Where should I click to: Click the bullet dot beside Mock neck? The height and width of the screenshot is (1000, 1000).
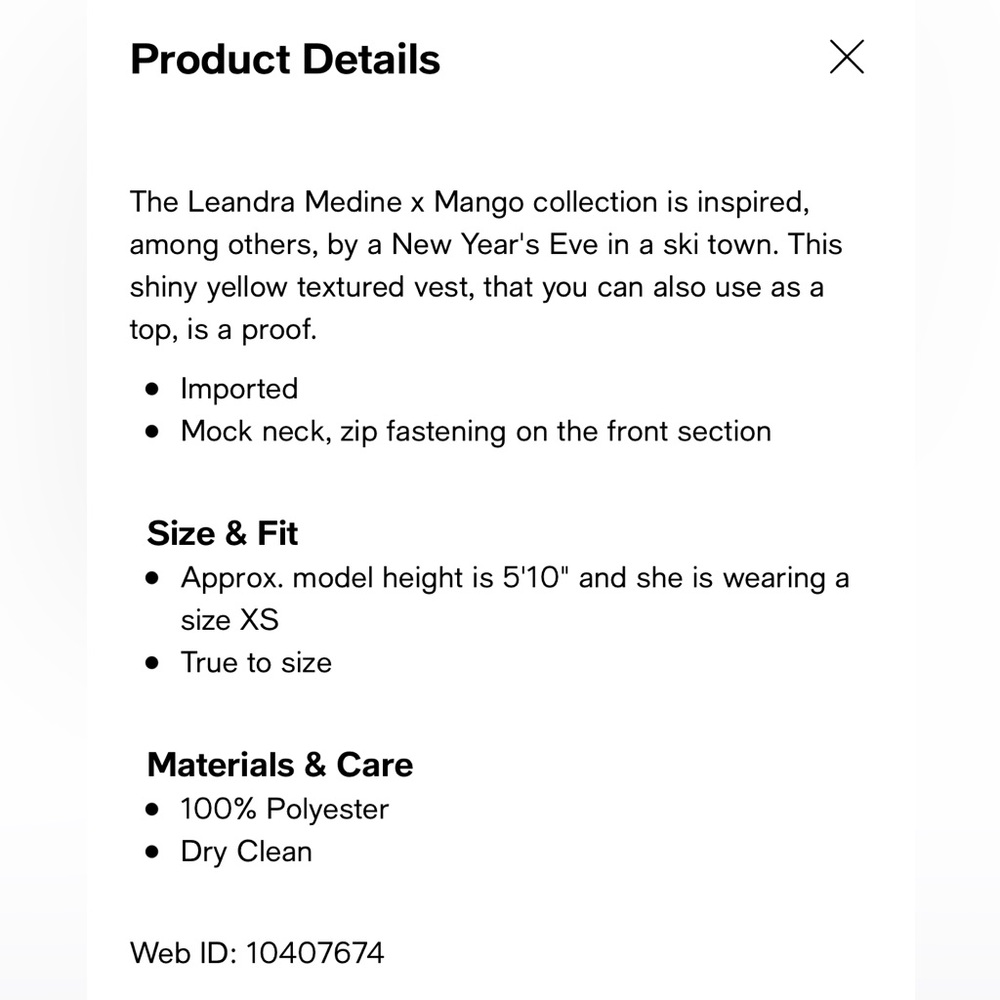tap(152, 432)
